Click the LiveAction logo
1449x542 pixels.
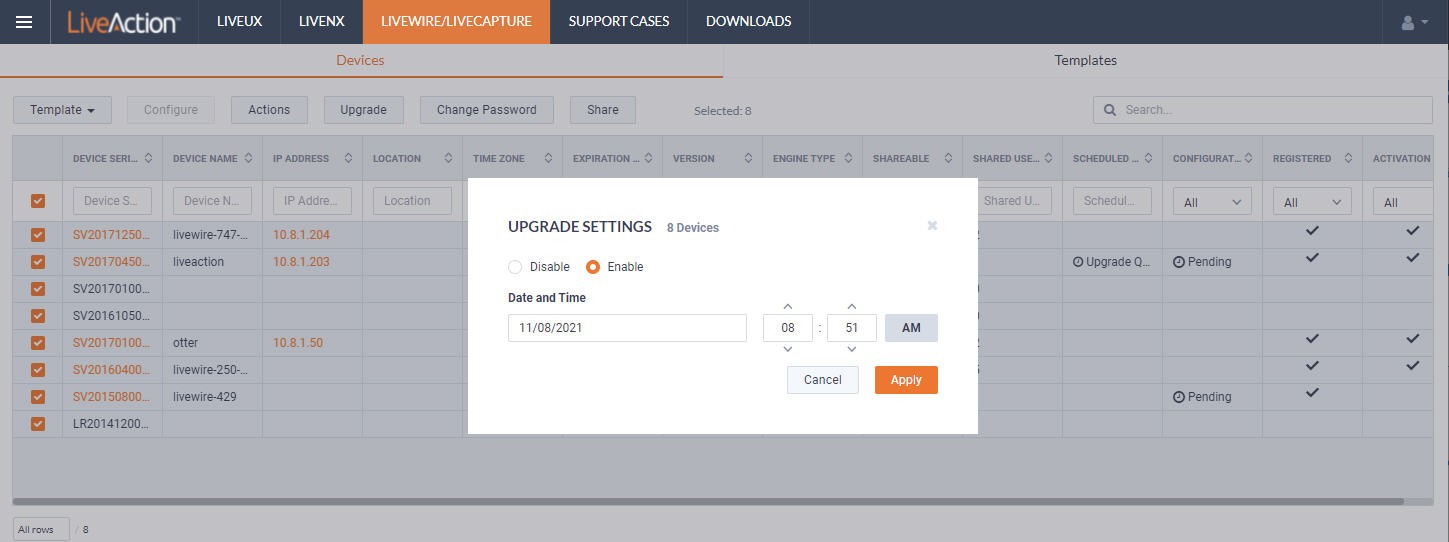[x=123, y=22]
